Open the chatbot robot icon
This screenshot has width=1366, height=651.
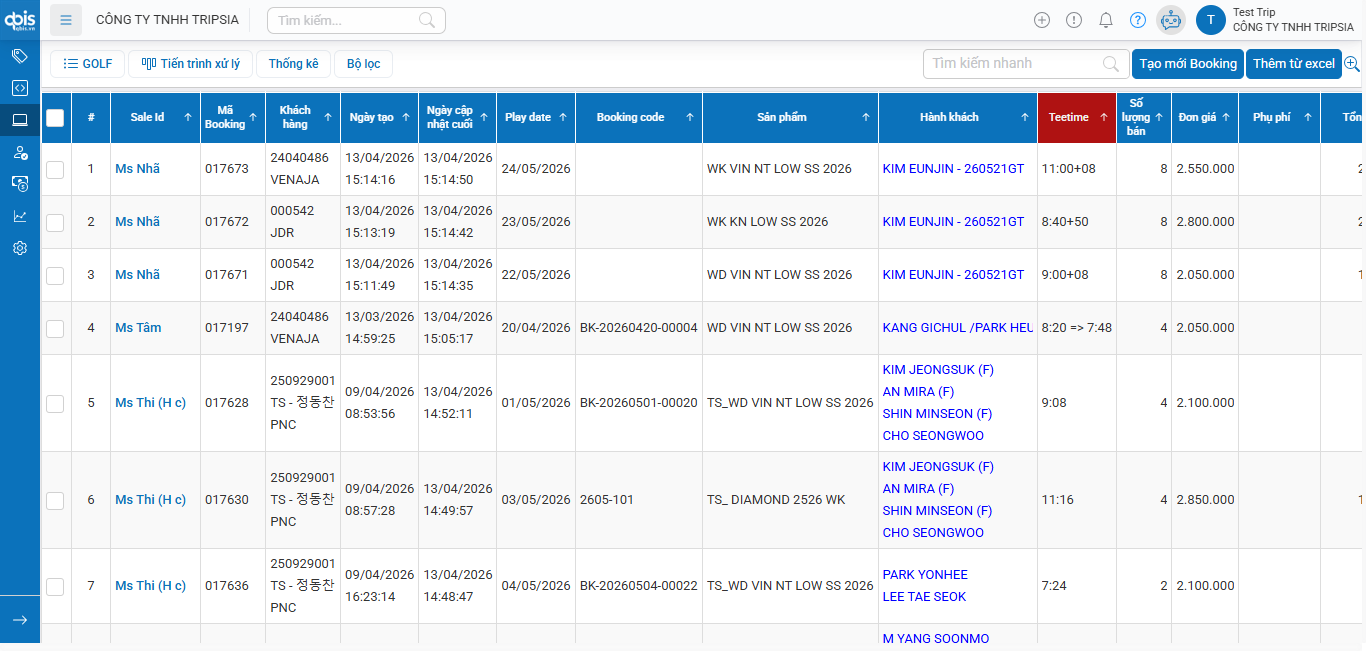coord(1171,20)
